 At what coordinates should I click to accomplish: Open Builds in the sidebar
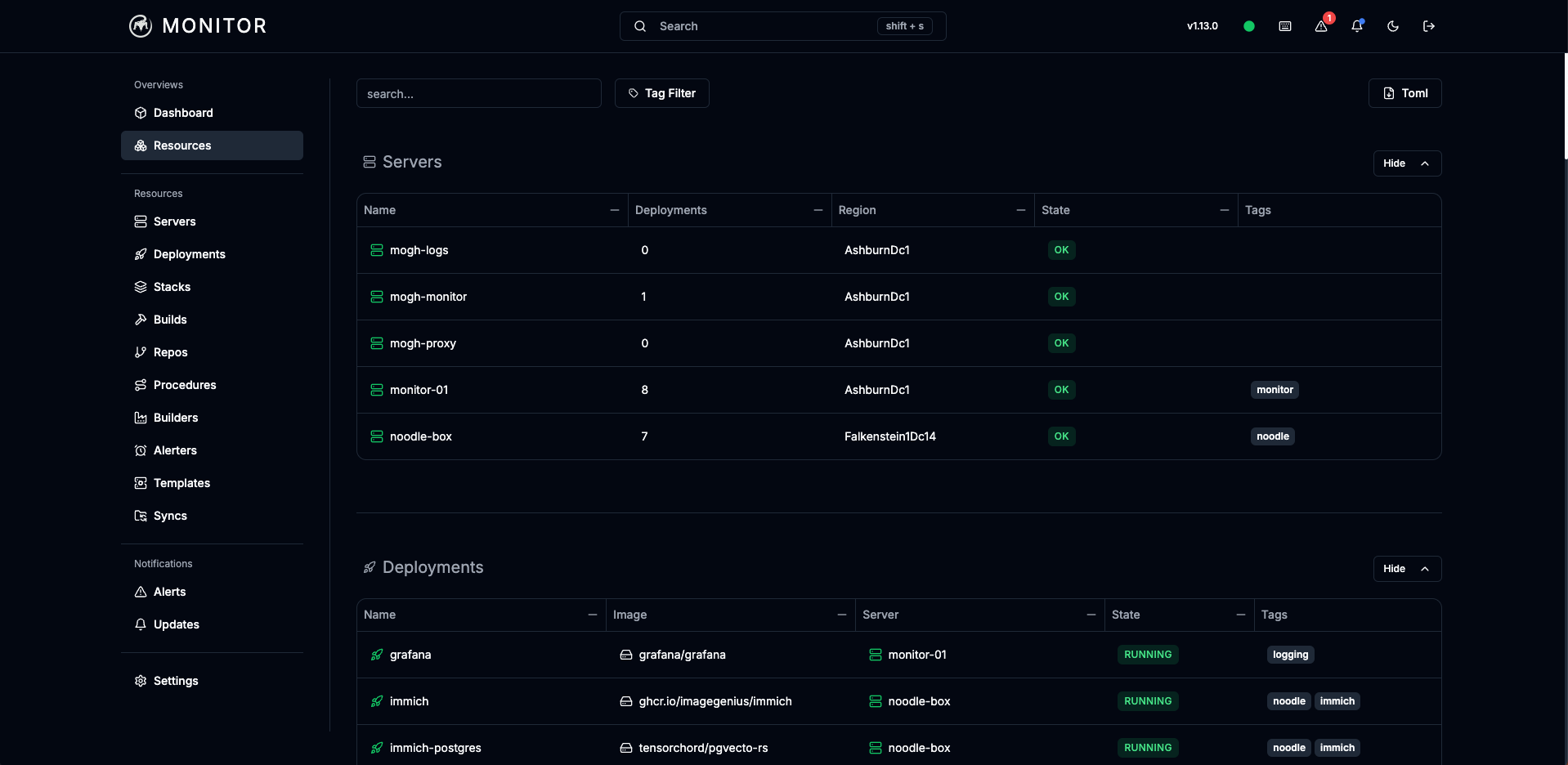click(212, 320)
